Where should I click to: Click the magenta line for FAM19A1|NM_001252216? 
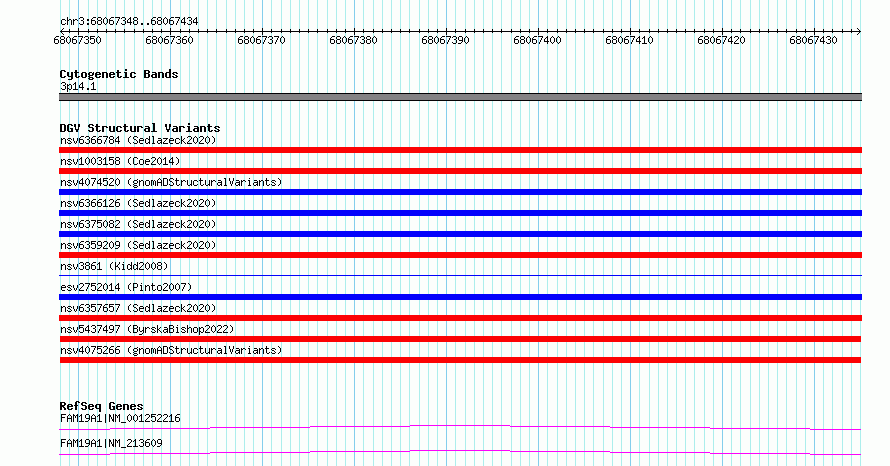[x=460, y=427]
